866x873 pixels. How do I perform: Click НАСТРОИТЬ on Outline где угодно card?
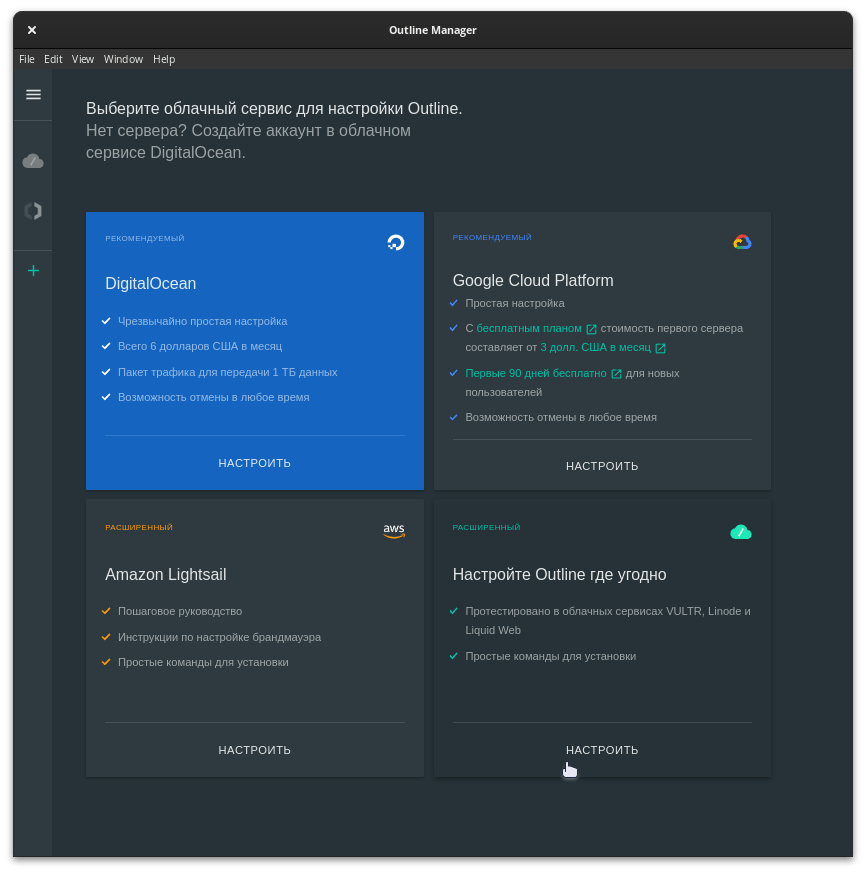[x=602, y=750]
